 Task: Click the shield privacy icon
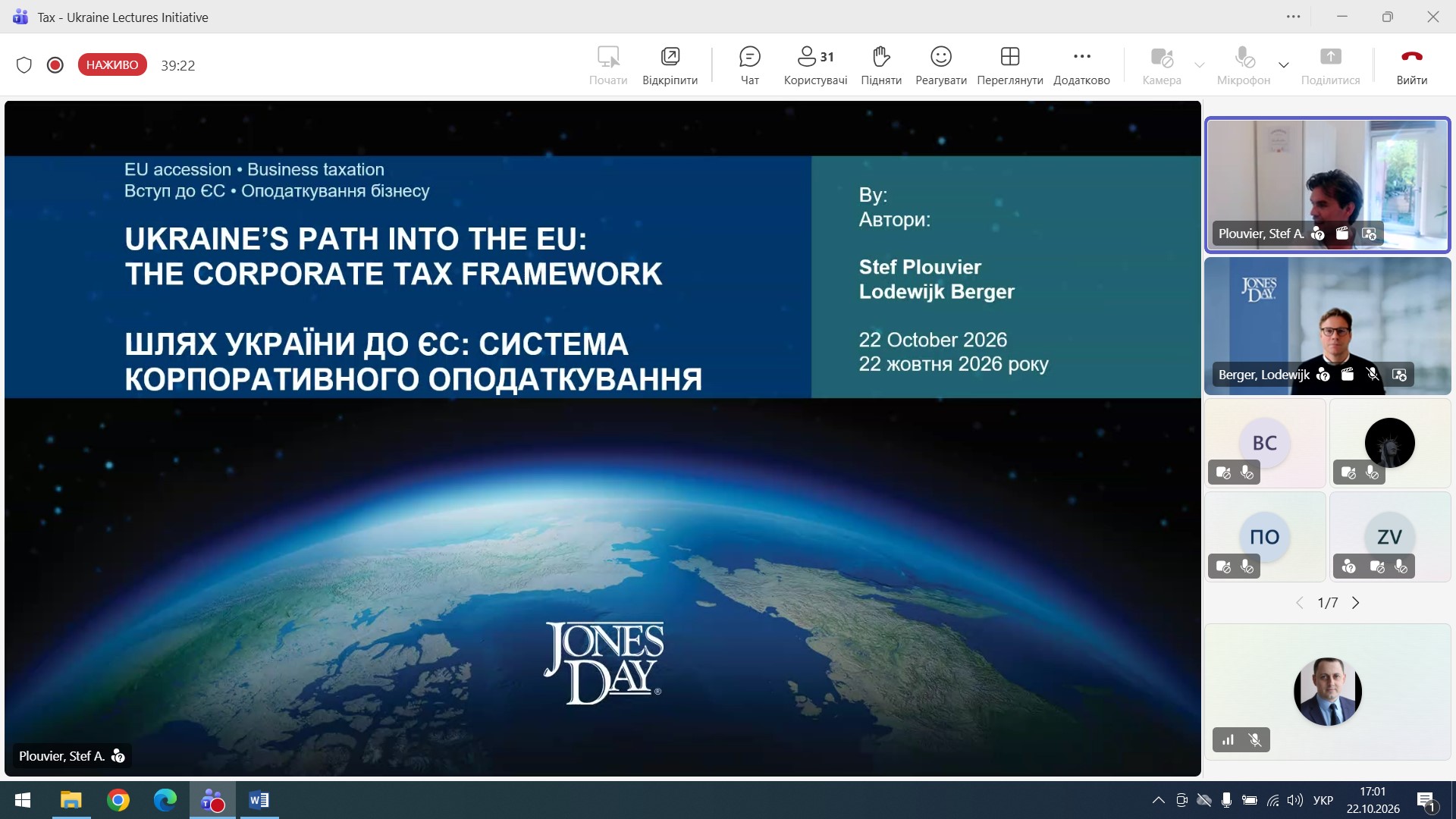(x=24, y=65)
